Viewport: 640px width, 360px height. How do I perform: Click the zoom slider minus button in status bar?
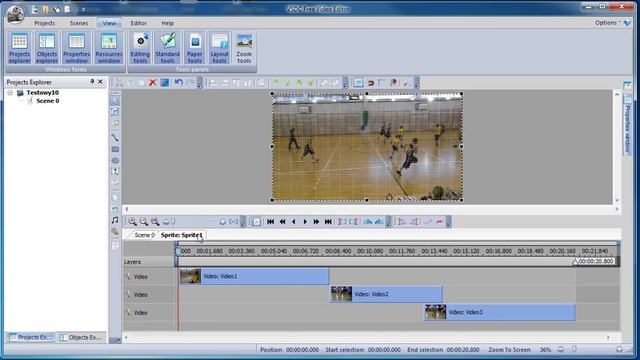(561, 349)
